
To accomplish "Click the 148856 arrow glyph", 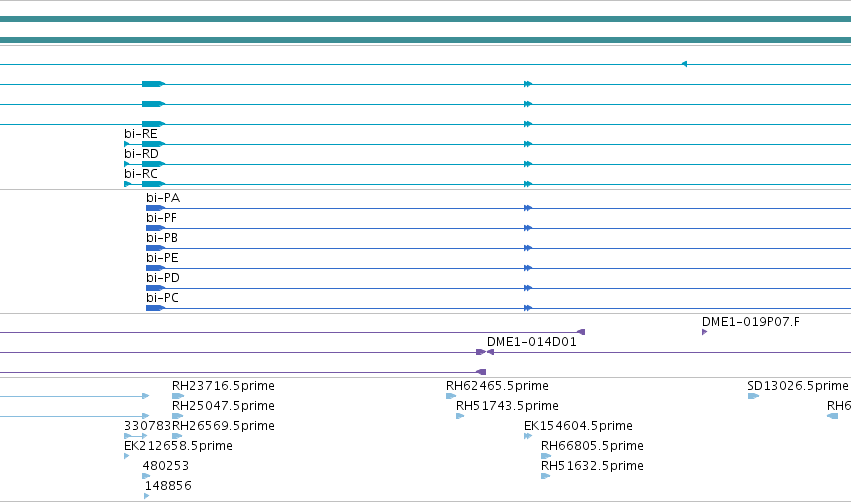I will click(147, 496).
